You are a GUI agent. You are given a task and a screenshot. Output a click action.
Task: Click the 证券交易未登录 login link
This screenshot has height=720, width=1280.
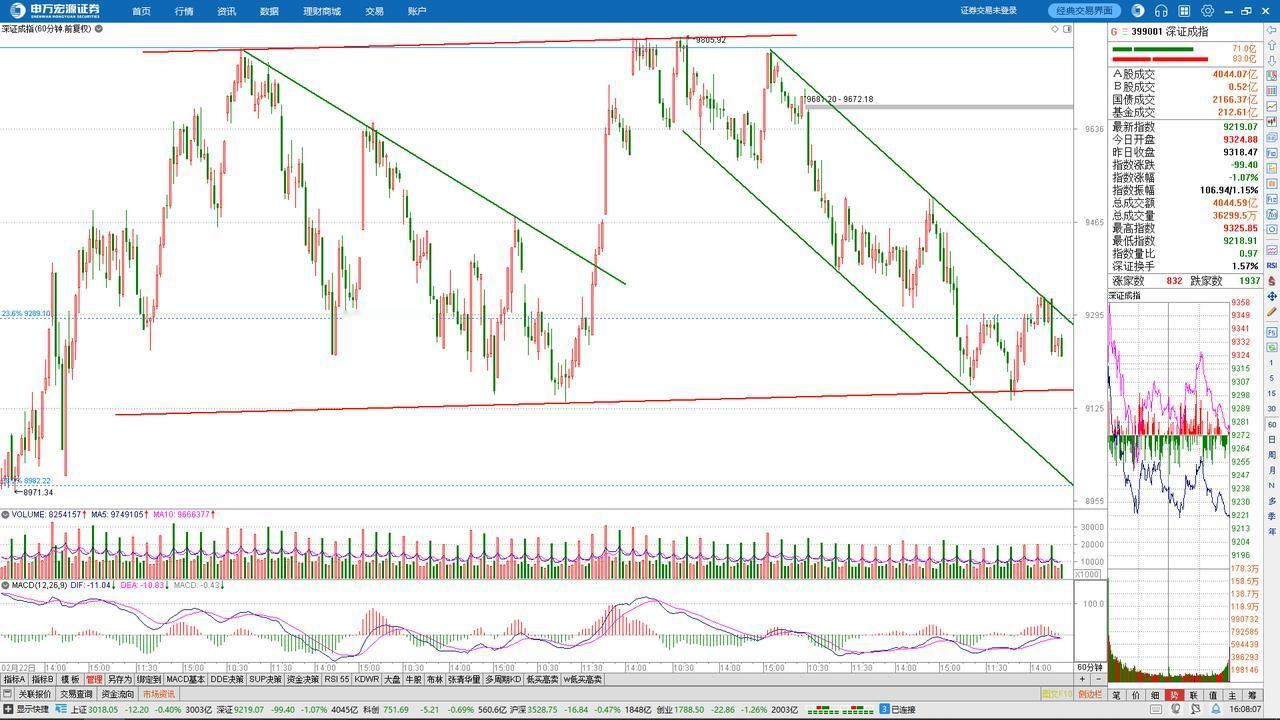[989, 11]
